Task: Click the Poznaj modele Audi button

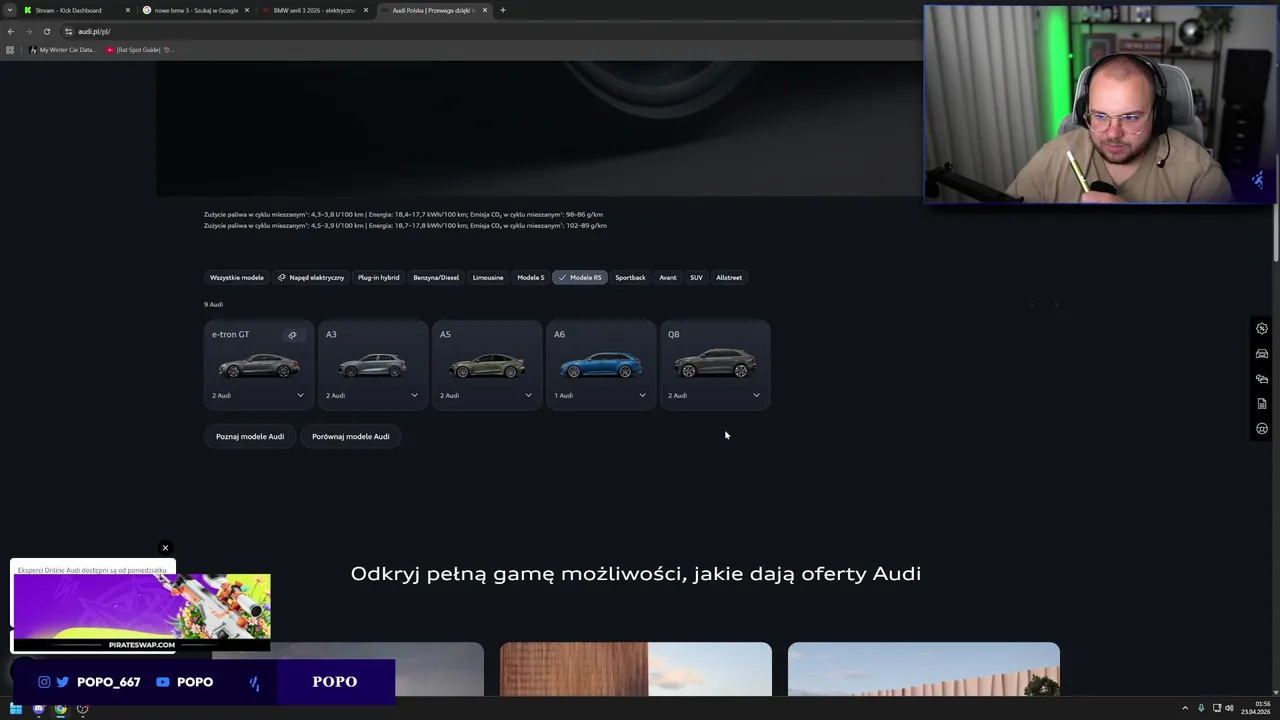Action: coord(250,436)
